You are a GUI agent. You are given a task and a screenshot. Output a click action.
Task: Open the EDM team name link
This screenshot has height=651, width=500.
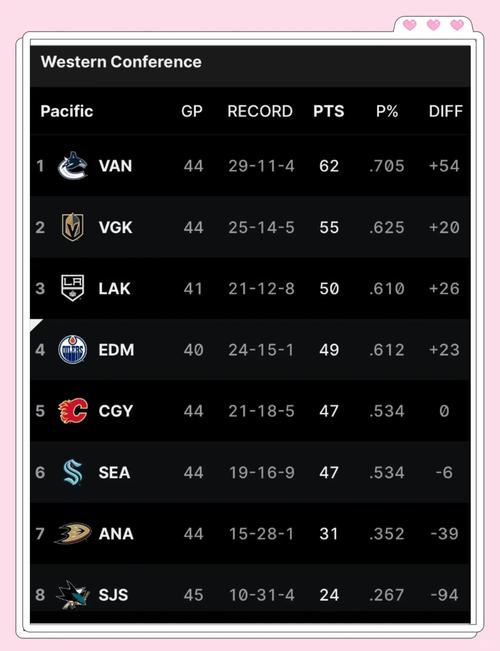[x=116, y=350]
